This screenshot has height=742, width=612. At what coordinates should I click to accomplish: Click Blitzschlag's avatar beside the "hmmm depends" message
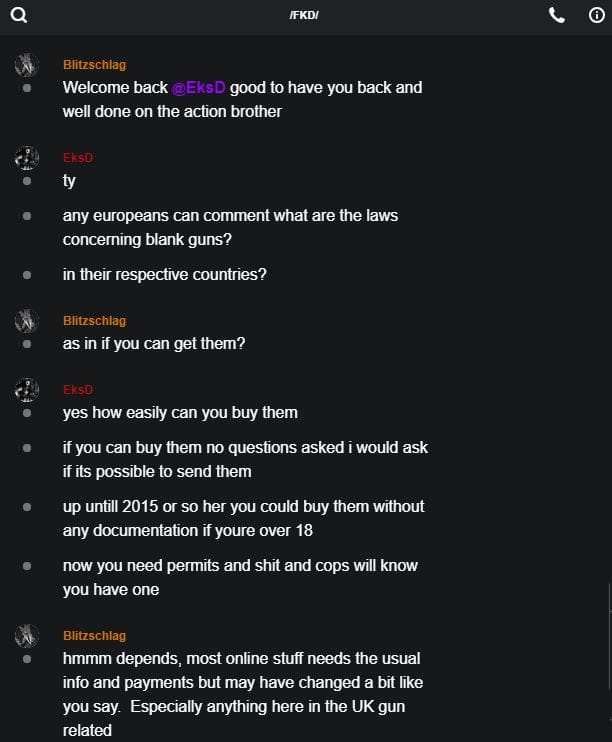[26, 635]
